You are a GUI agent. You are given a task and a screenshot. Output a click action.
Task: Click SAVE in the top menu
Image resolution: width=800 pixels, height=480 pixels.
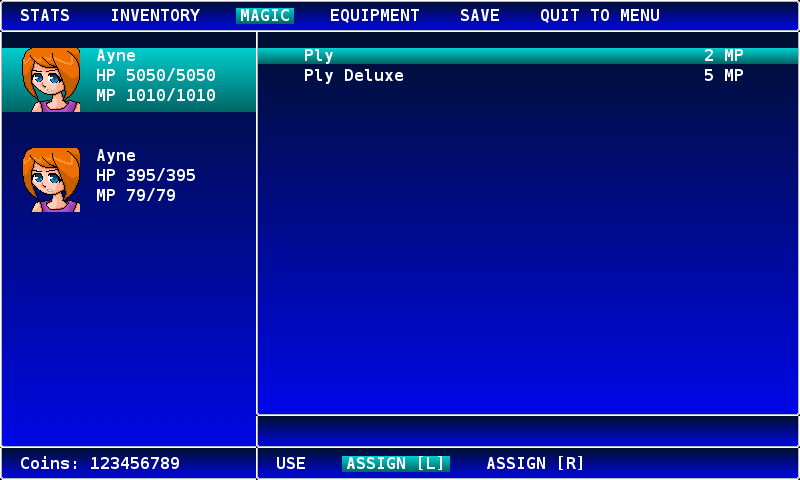480,16
